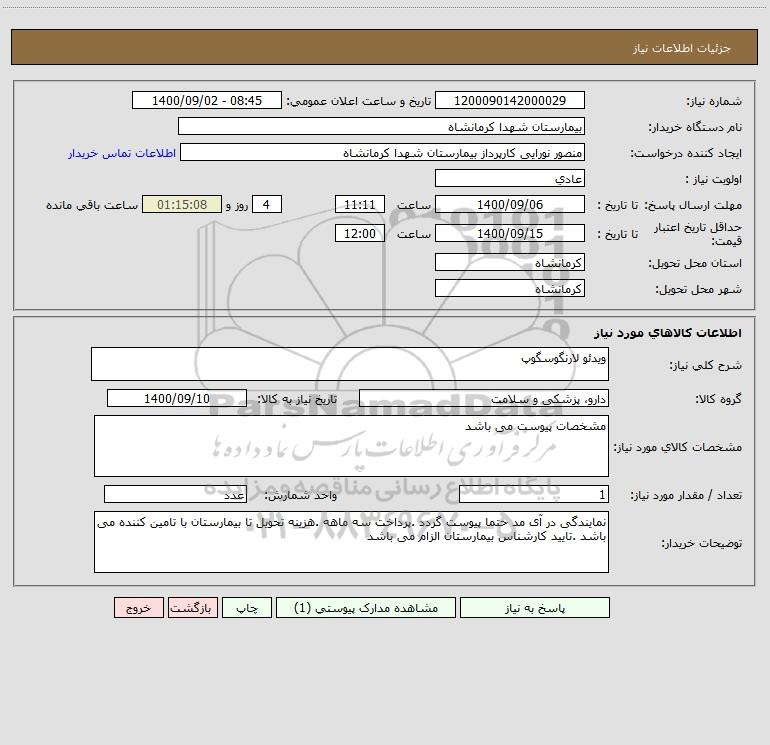Click the label گروه کالا

(718, 399)
